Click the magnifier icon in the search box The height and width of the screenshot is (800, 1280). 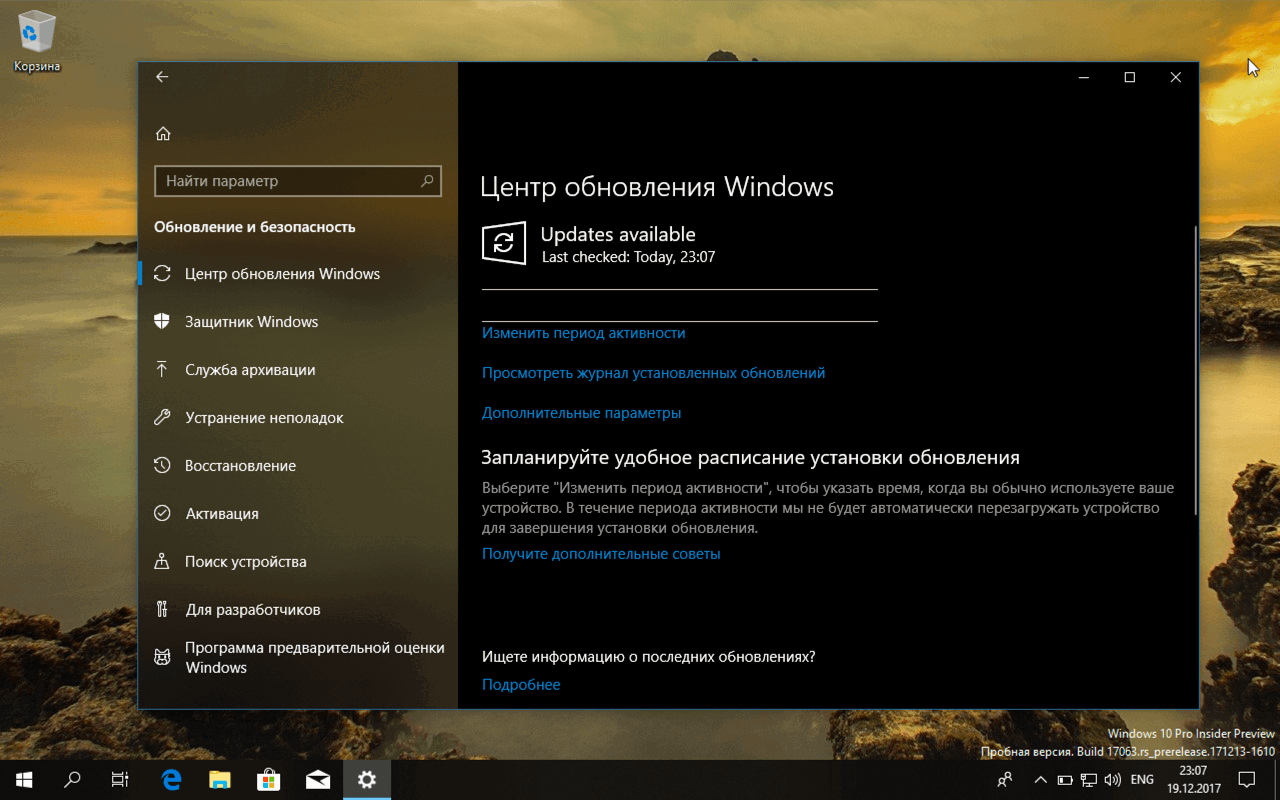(x=427, y=181)
